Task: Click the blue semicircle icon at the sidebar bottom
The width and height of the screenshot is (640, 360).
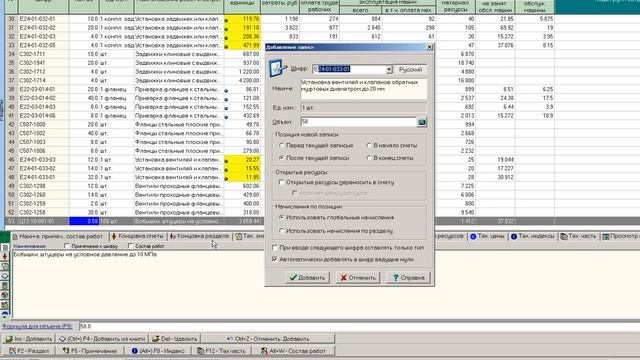Action: pos(5,314)
